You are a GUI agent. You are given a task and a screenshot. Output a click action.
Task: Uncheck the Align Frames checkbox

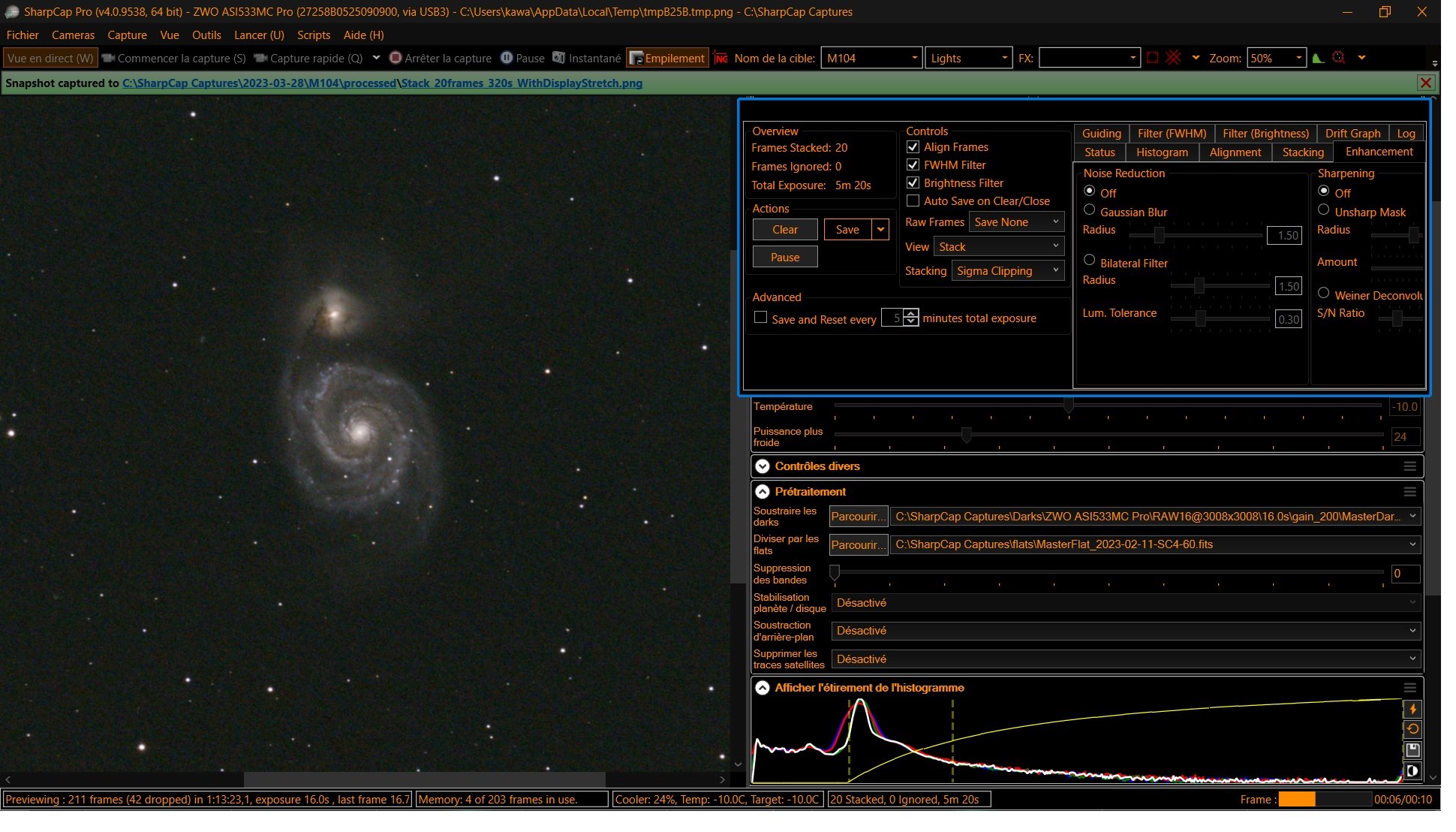(913, 147)
